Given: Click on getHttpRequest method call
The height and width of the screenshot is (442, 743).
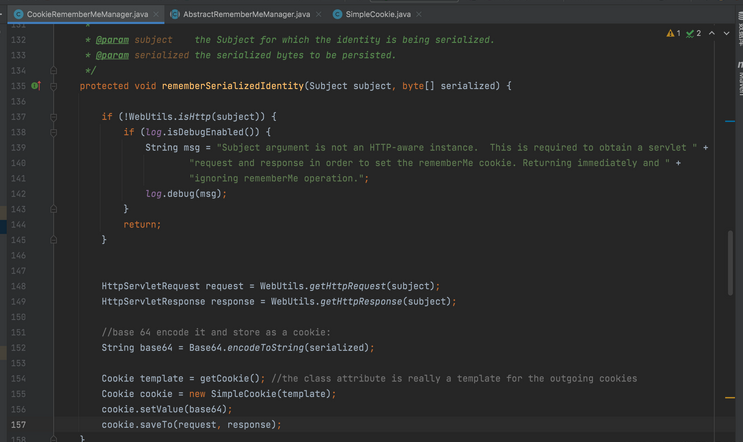Looking at the screenshot, I should click(347, 286).
